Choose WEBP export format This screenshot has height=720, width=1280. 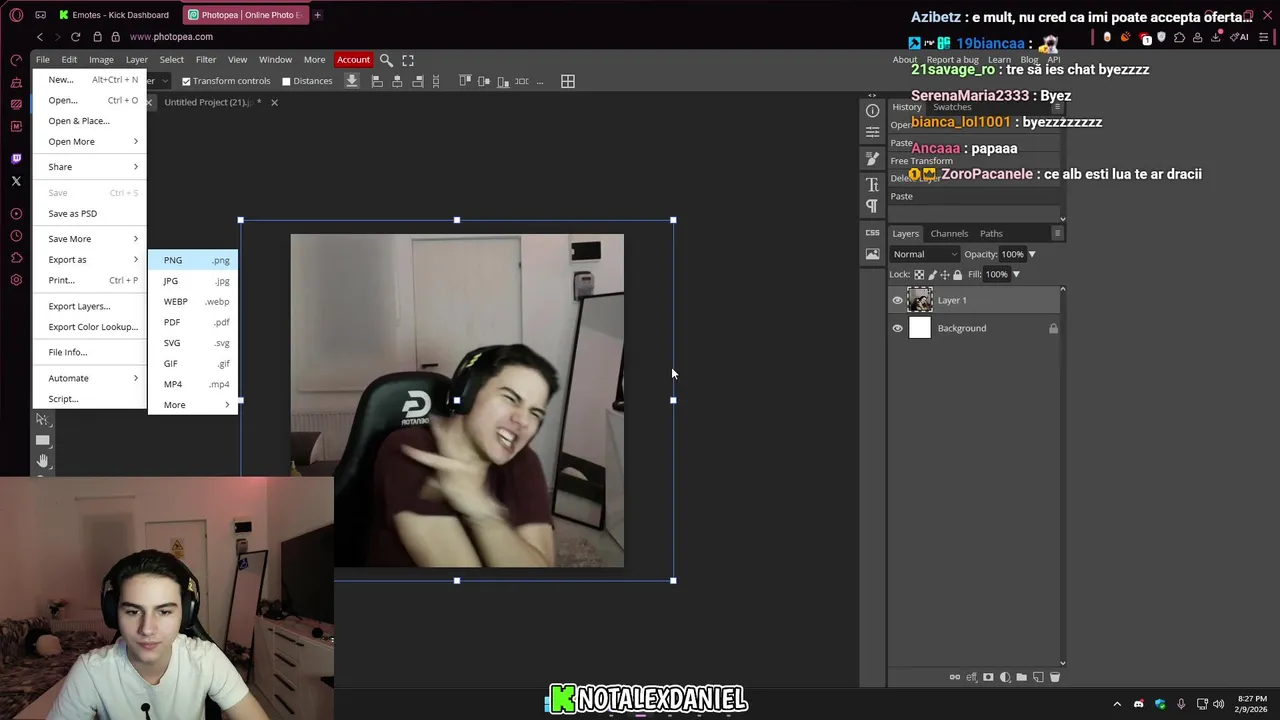click(193, 301)
